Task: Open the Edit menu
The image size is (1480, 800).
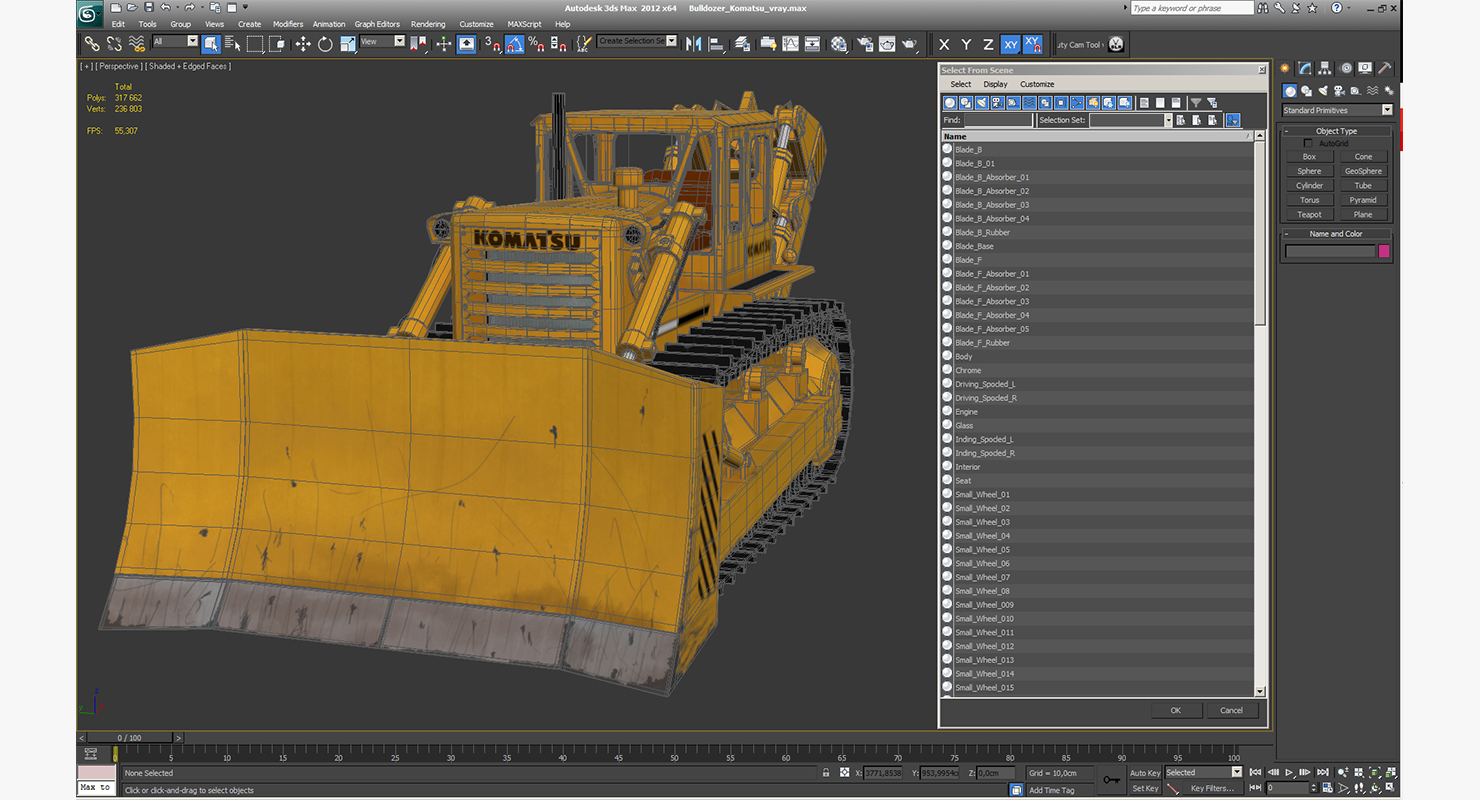Action: 118,24
